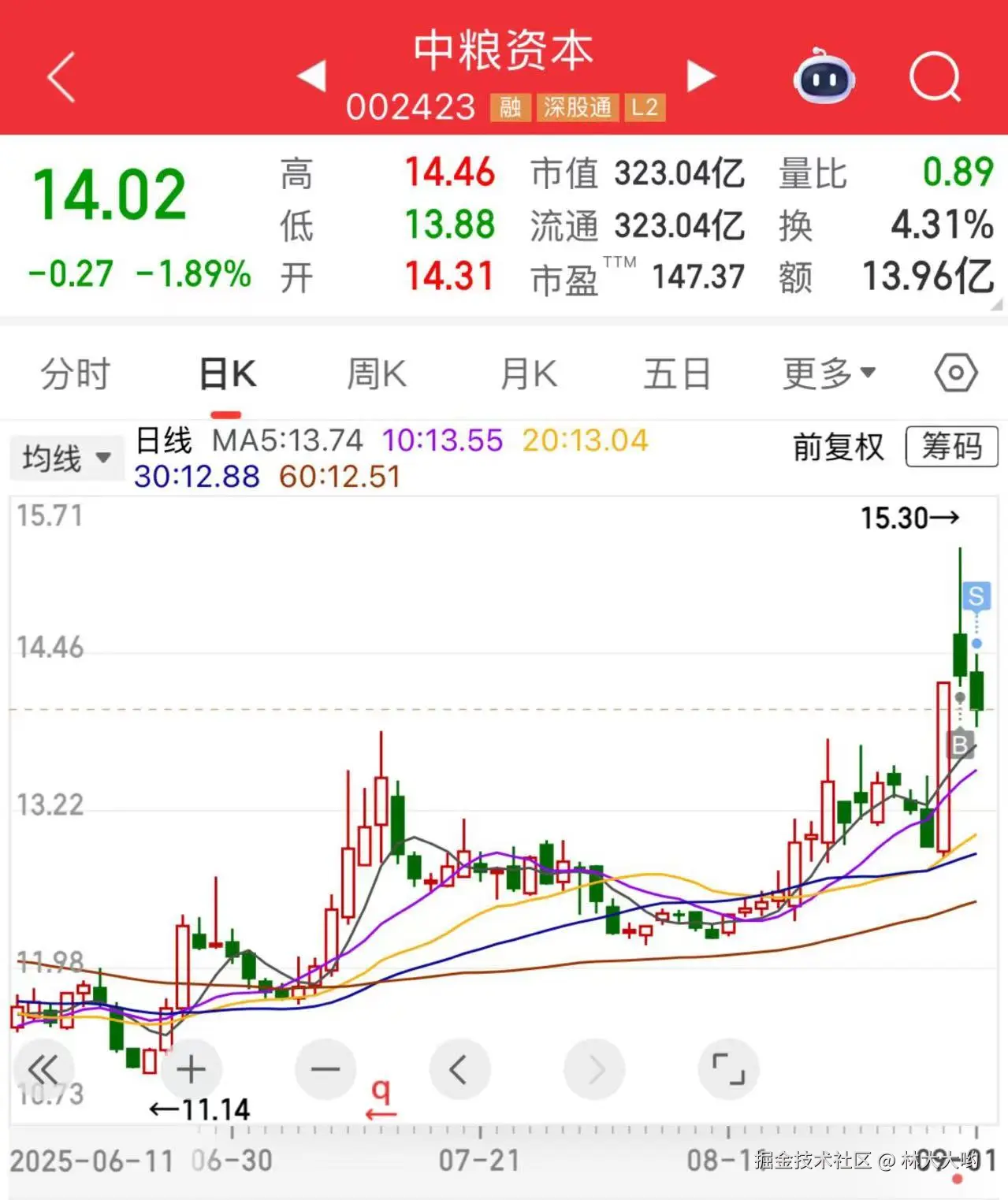Switch to the 周K weekly chart tab

point(377,373)
